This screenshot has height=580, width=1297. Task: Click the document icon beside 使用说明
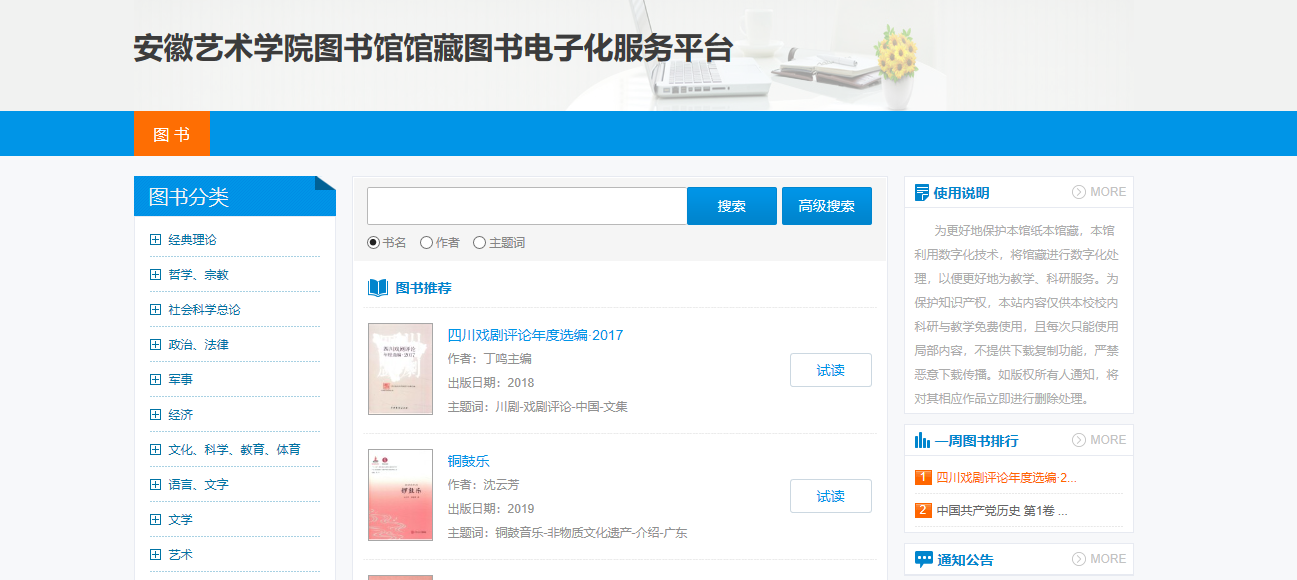coord(922,193)
